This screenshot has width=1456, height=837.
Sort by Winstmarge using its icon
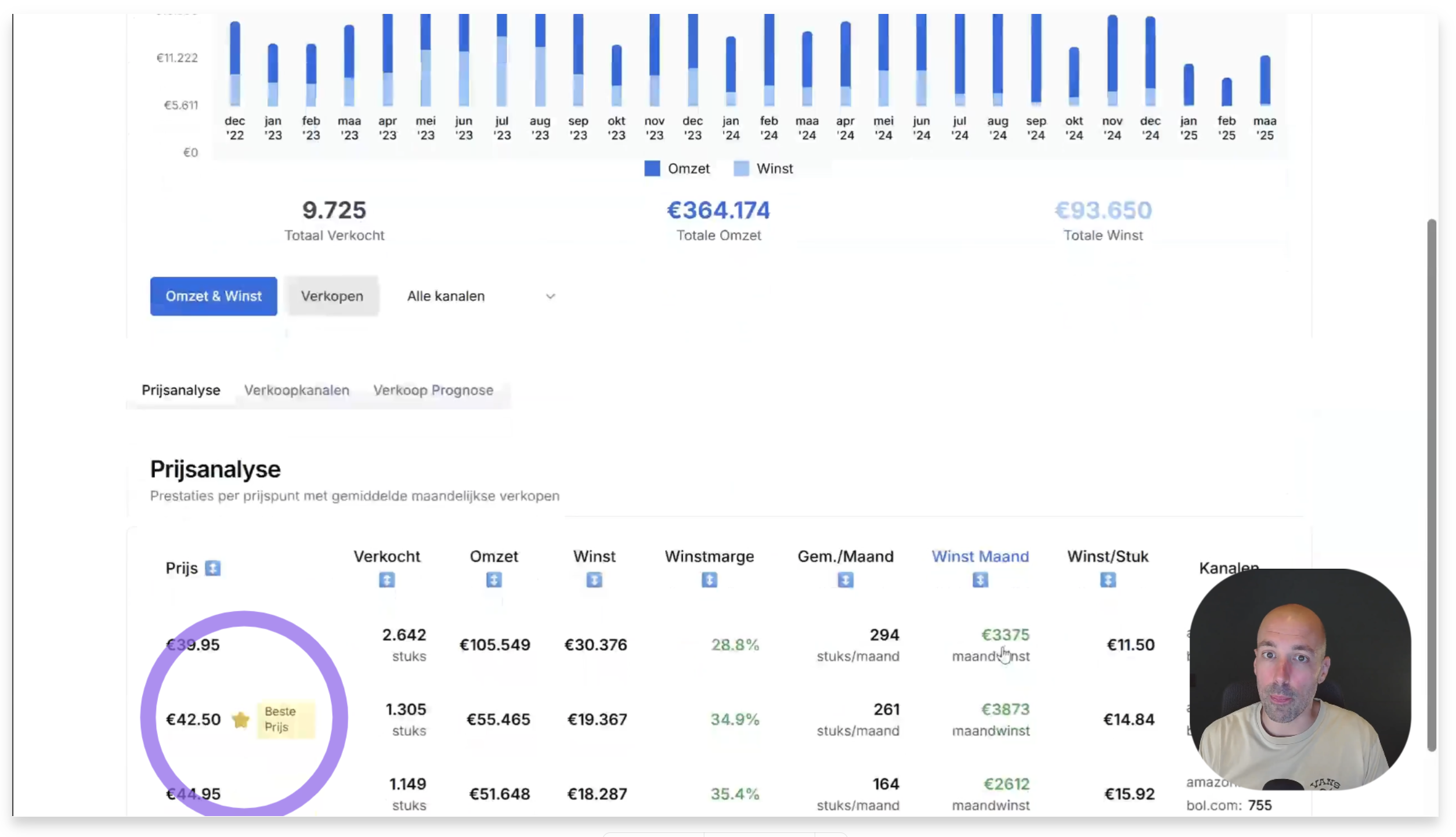click(x=709, y=579)
